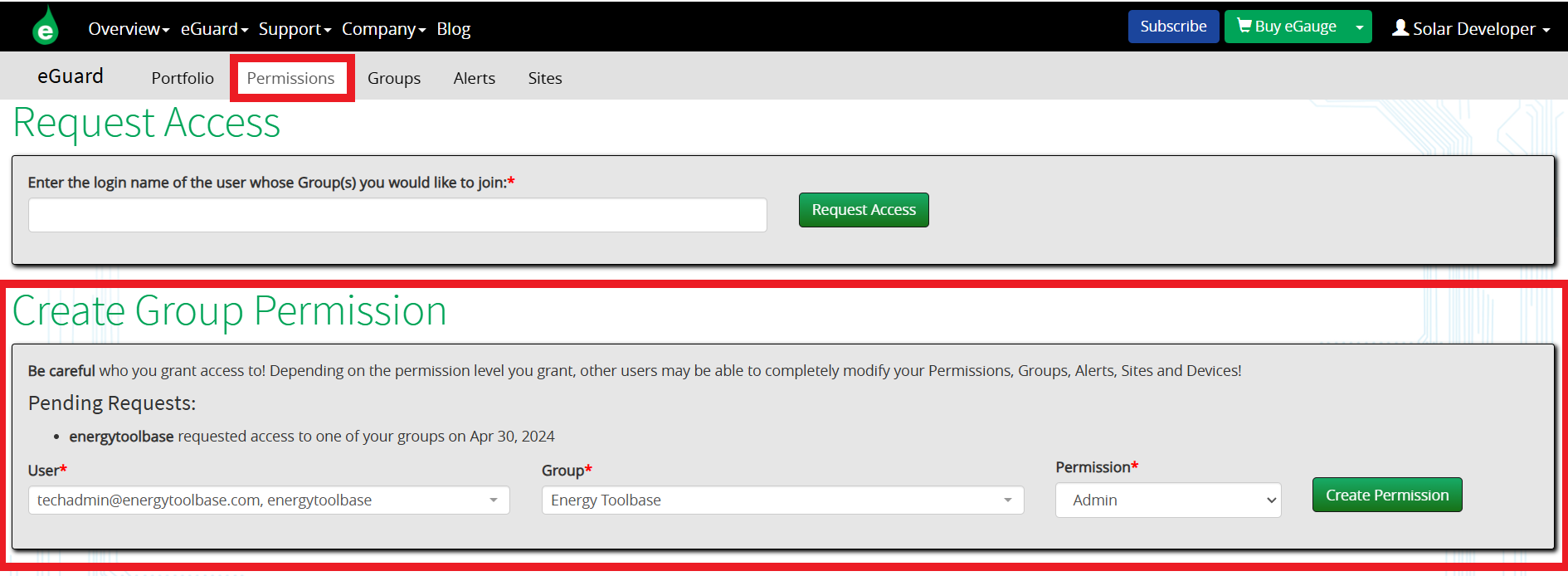Click the 'Create Group Permission' heading

[x=230, y=311]
